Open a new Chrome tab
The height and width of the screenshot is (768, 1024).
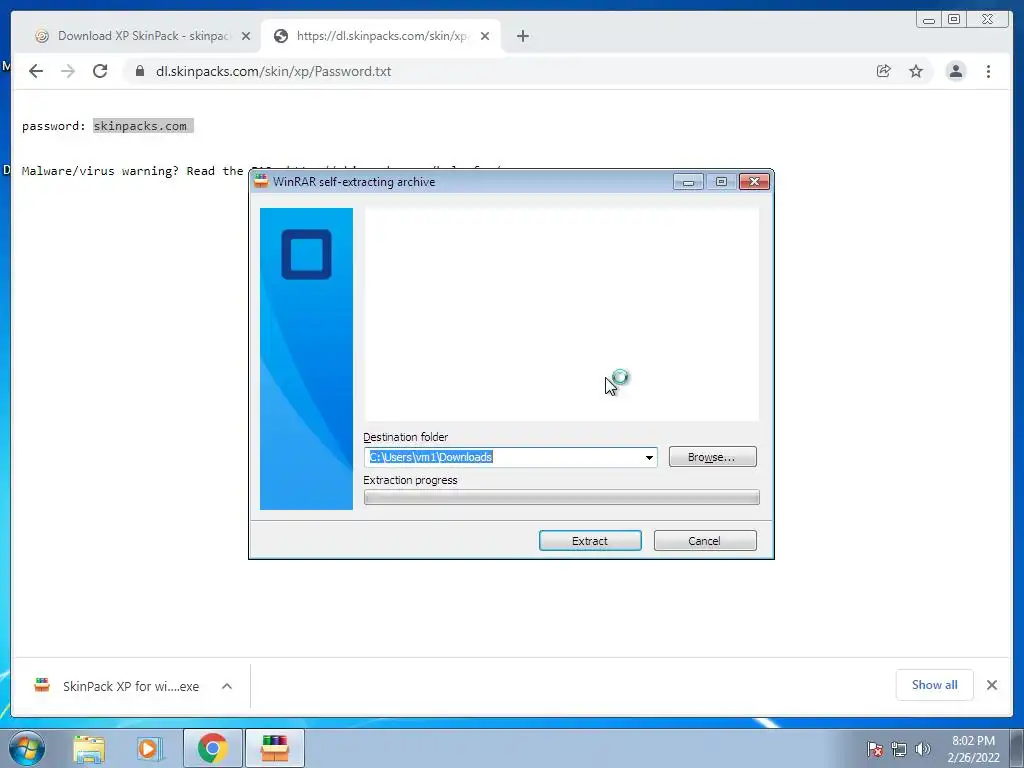click(522, 36)
